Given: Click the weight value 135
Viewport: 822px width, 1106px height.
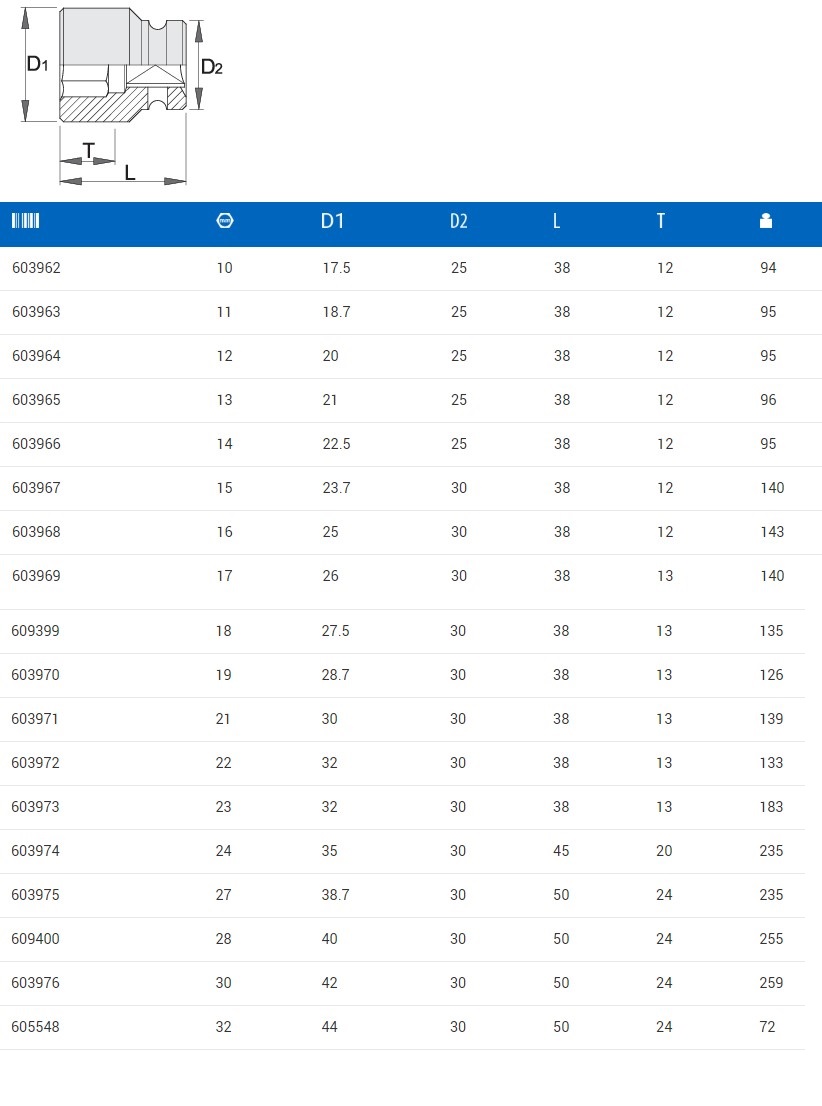Looking at the screenshot, I should (x=772, y=631).
